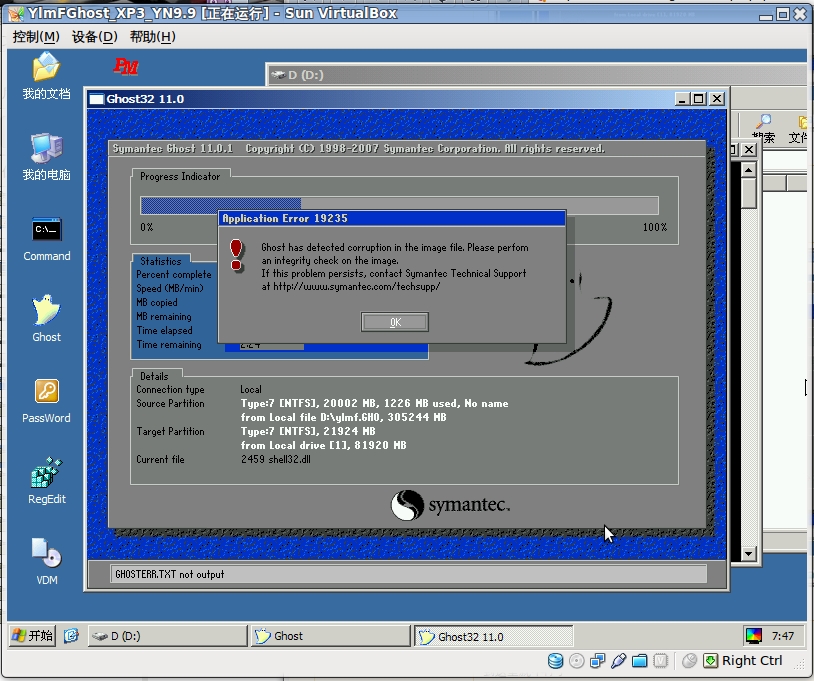The image size is (814, 681).
Task: Click the Ghost32 11.0 title bar icon
Action: click(x=97, y=99)
